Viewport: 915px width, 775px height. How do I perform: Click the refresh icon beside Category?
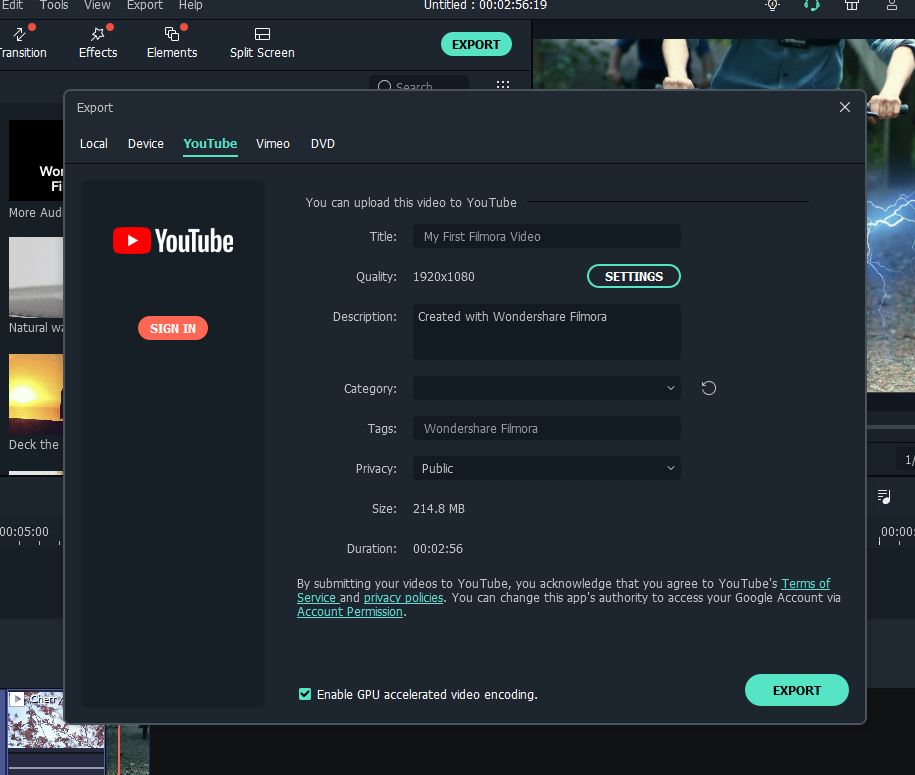[x=709, y=388]
